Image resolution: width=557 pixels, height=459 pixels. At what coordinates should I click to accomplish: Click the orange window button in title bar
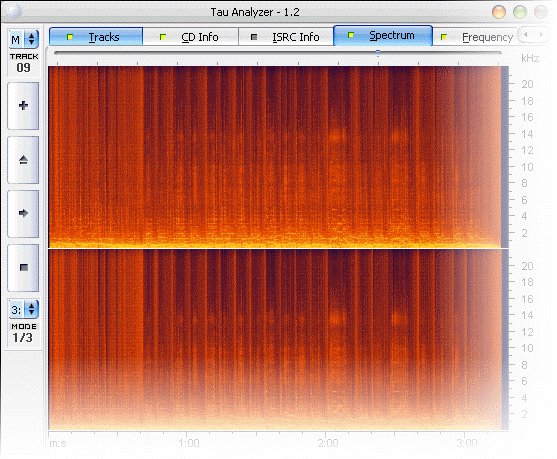499,12
